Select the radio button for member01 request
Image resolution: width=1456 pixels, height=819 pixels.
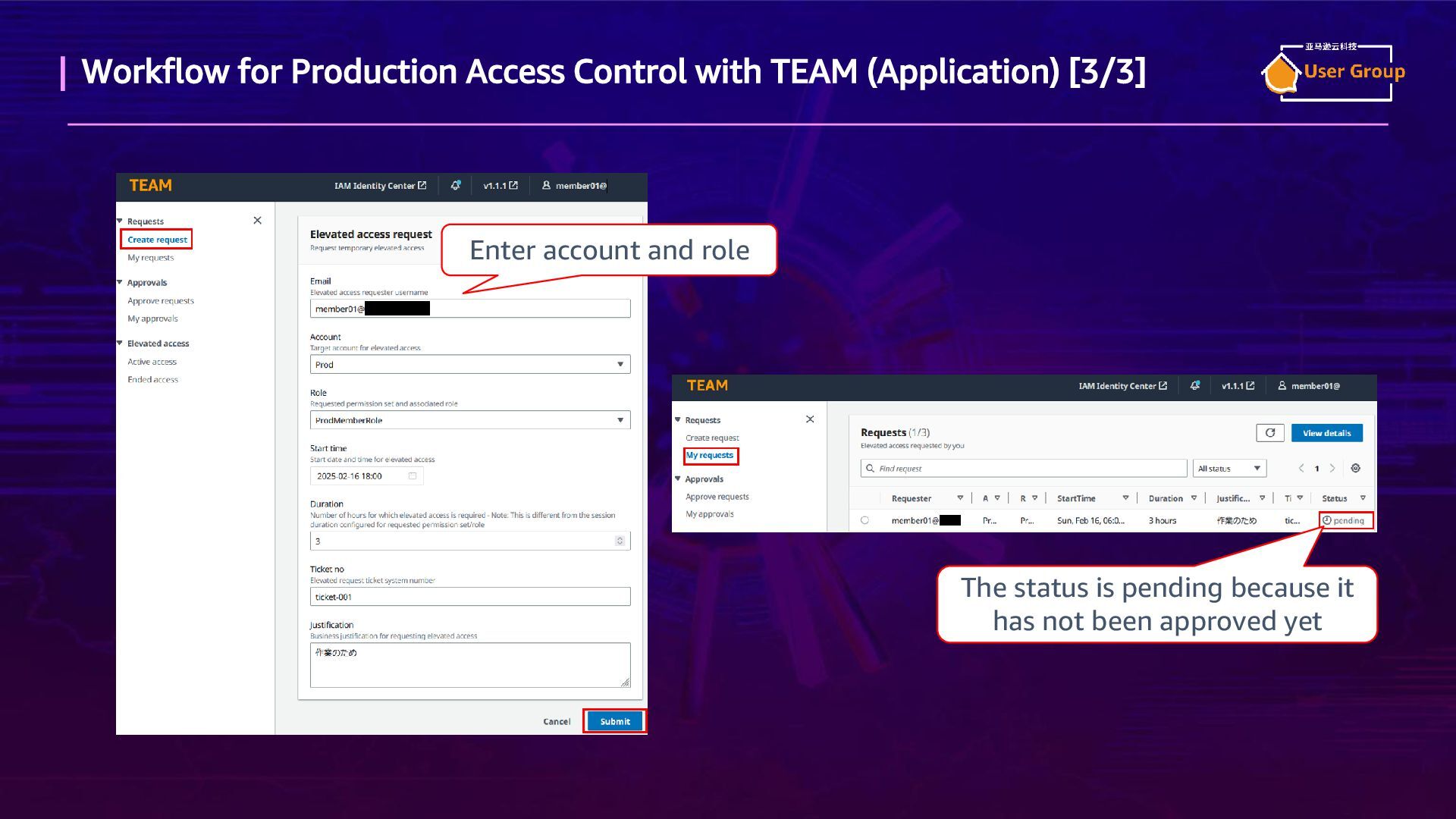[864, 520]
